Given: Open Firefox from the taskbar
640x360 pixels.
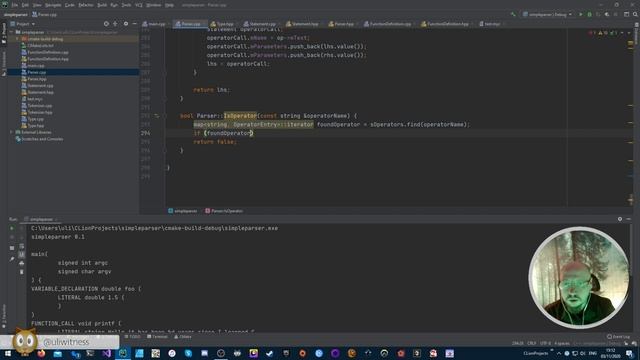Looking at the screenshot, I should [x=41, y=353].
